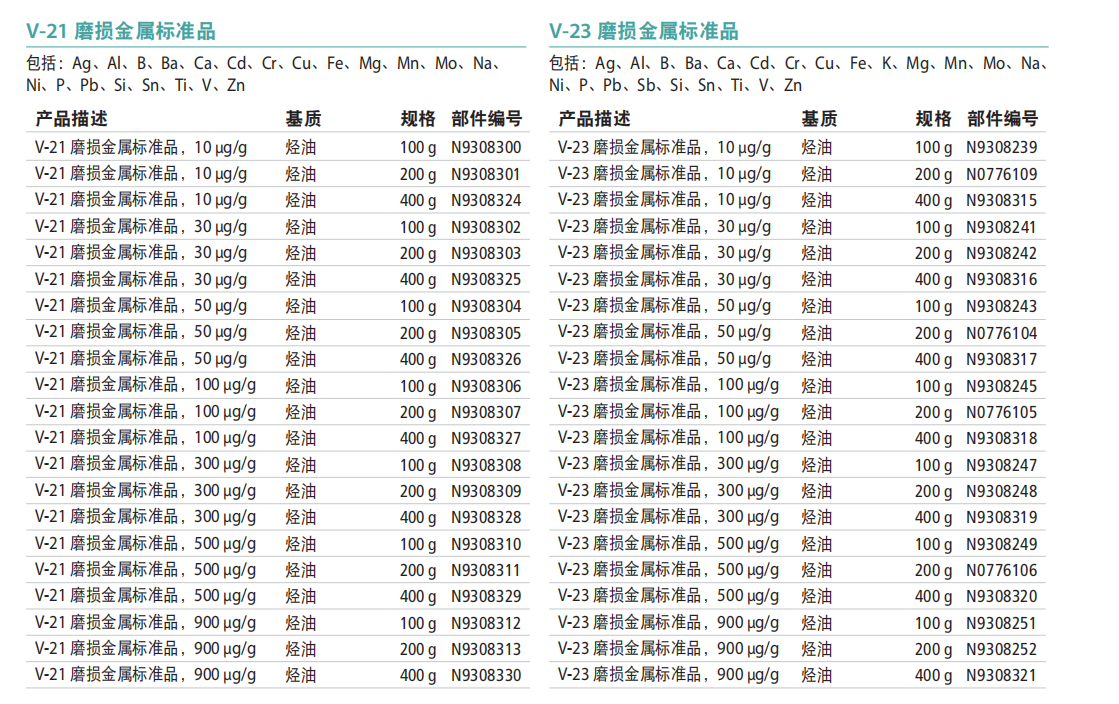Image resolution: width=1119 pixels, height=704 pixels.
Task: Select part number N0776104
Action: [1002, 333]
